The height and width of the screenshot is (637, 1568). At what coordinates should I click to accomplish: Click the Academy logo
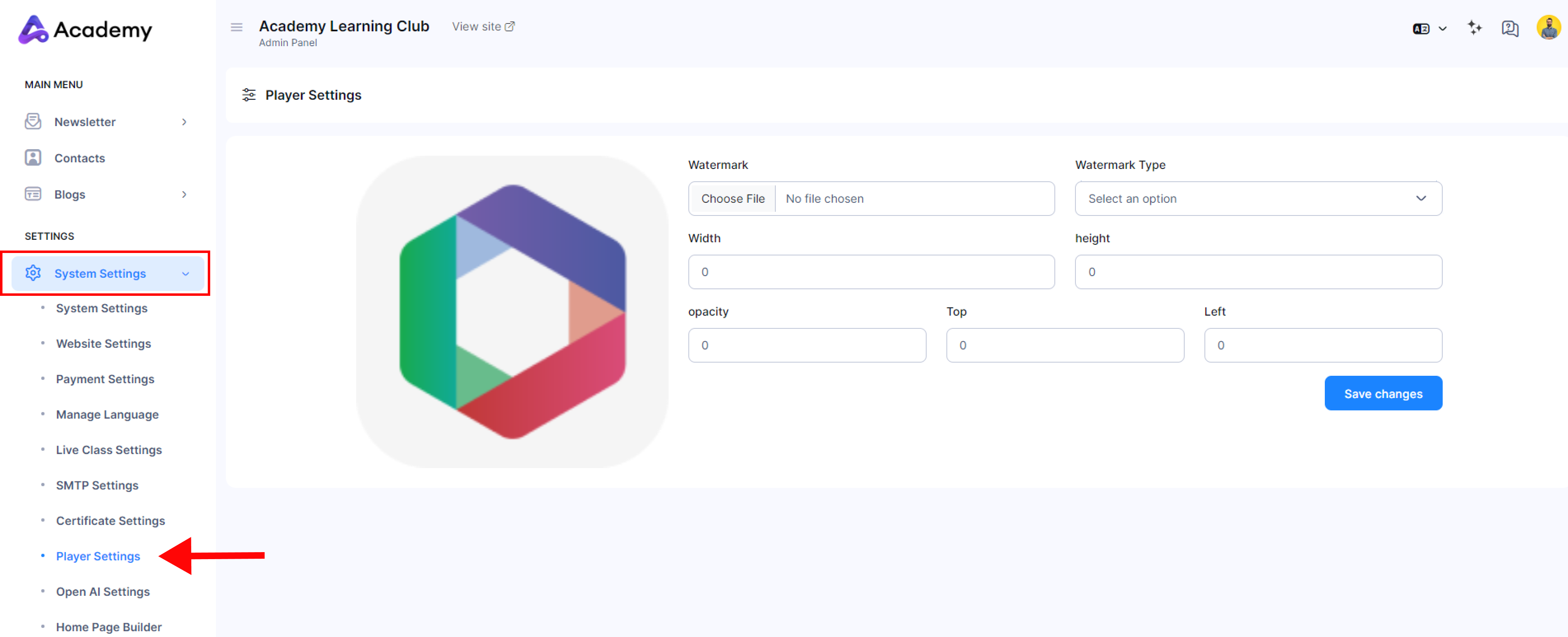coord(85,29)
